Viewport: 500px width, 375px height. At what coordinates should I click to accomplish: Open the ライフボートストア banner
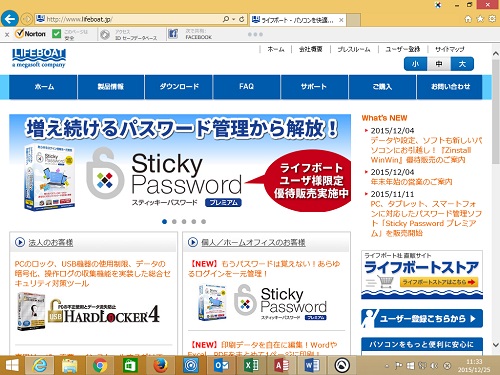[x=422, y=275]
